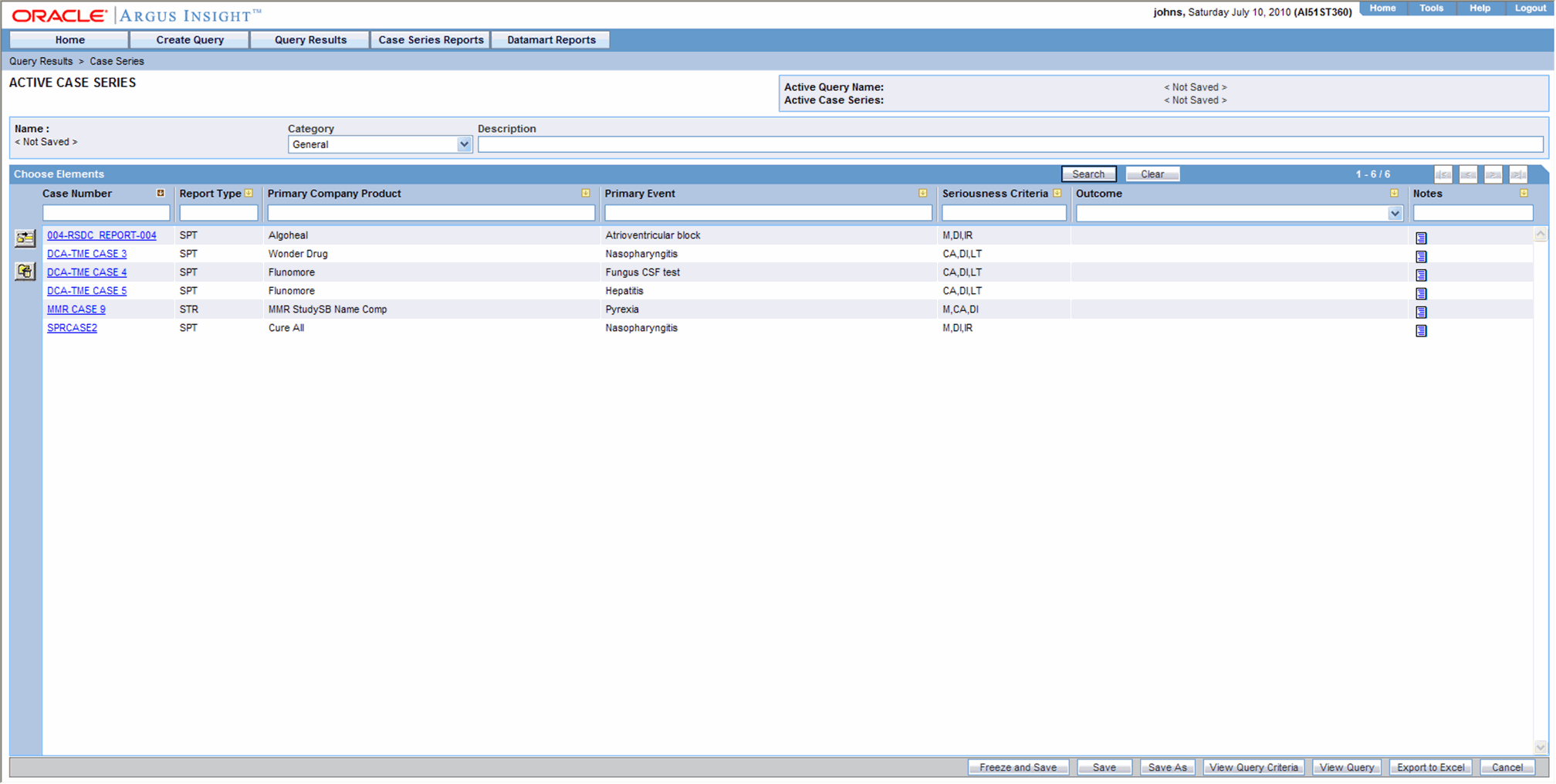Open notes icon for DCA-TME CASE 5
The height and width of the screenshot is (784, 1556).
[x=1421, y=293]
